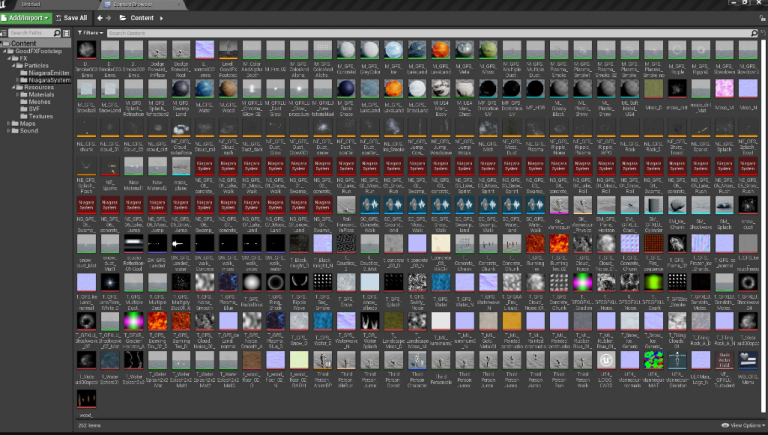
Task: Expand the Maps folder arrow
Action: [x=9, y=123]
